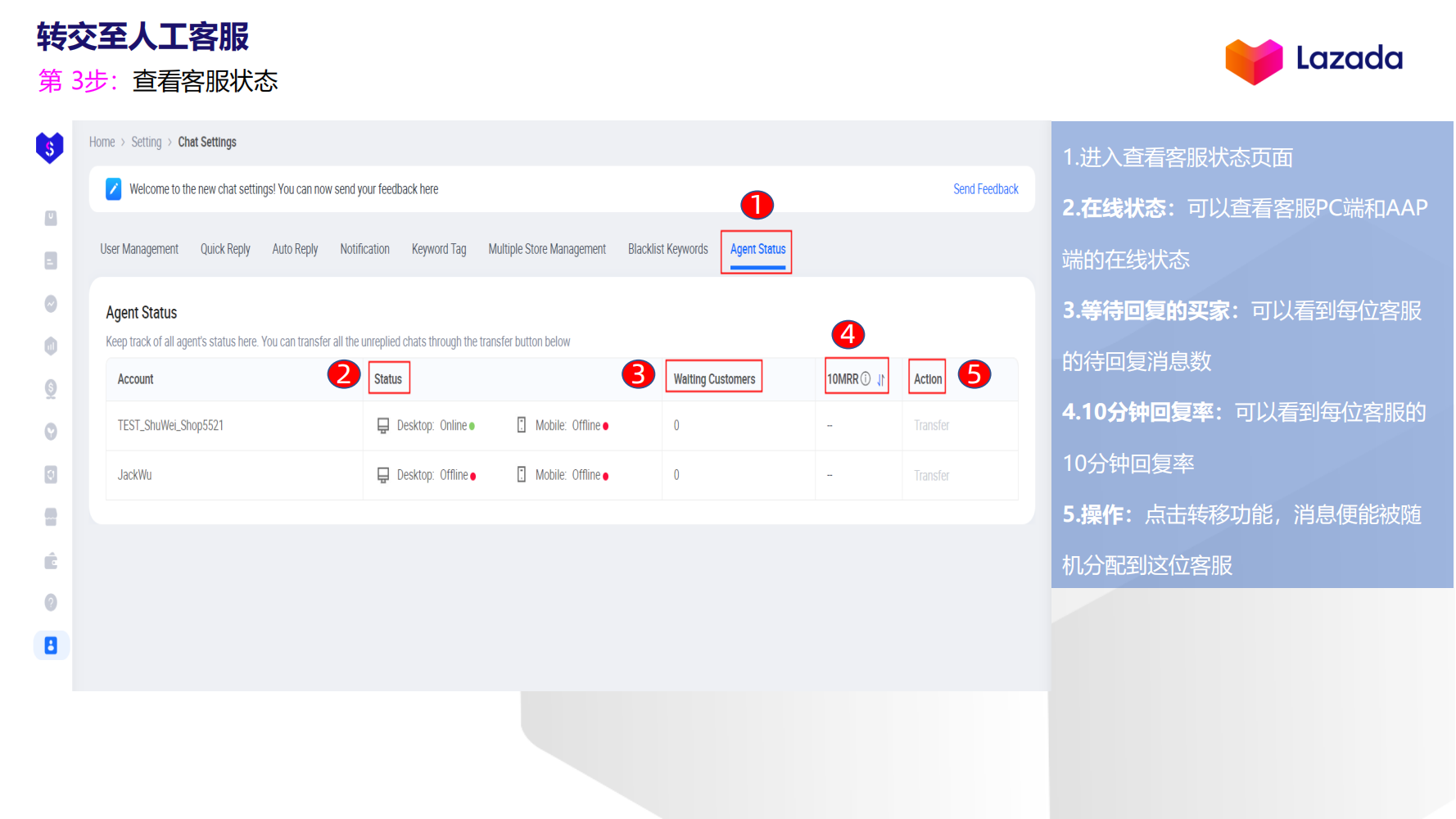Click the welcome to new chat settings message
This screenshot has height=819, width=1456.
click(x=284, y=189)
